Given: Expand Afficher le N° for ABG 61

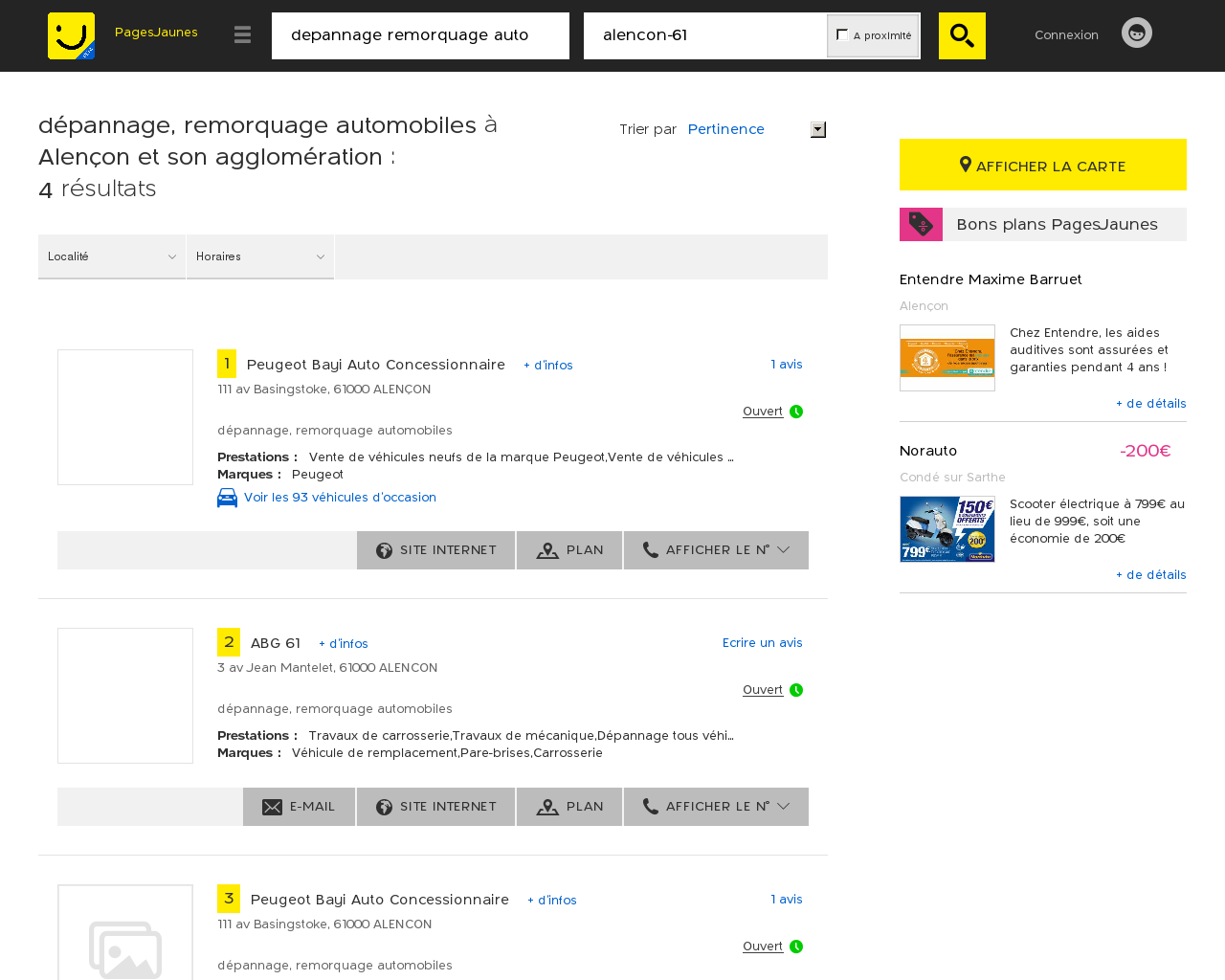Looking at the screenshot, I should coord(716,807).
